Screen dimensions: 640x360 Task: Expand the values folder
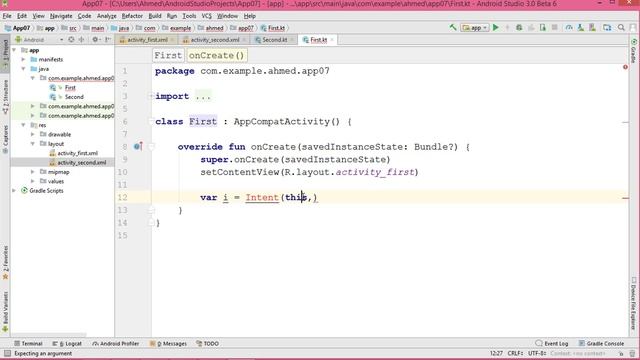point(33,181)
